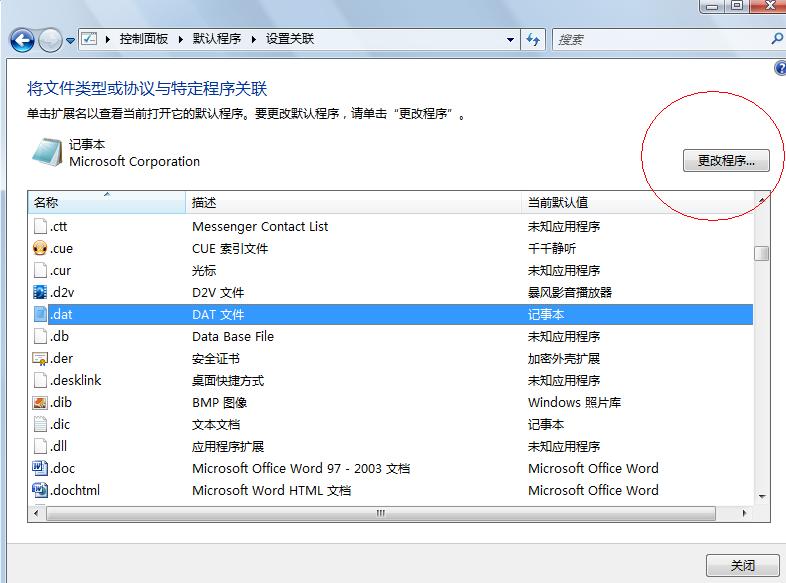This screenshot has width=786, height=583.
Task: Minimize the window using title bar button
Action: point(712,6)
